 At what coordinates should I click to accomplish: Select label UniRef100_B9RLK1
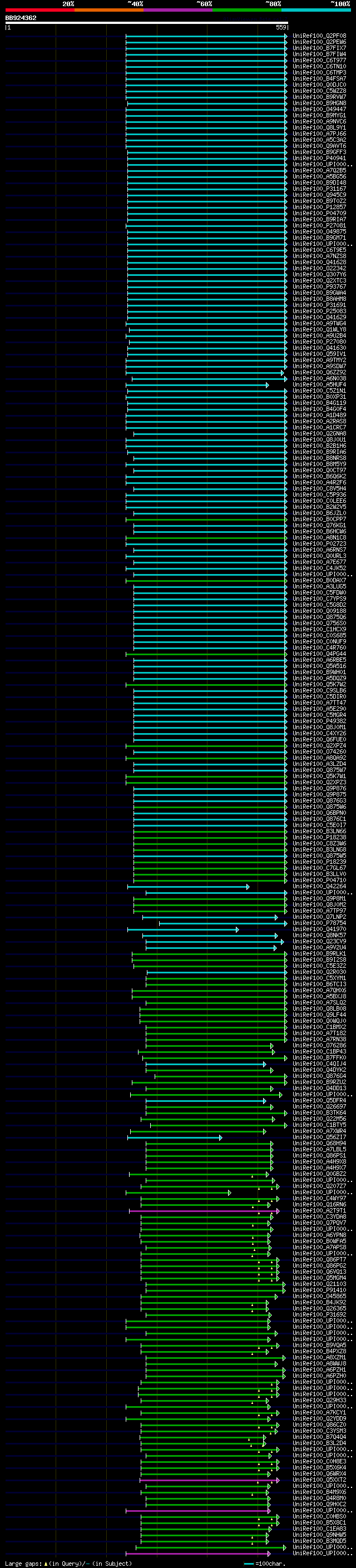319,954
